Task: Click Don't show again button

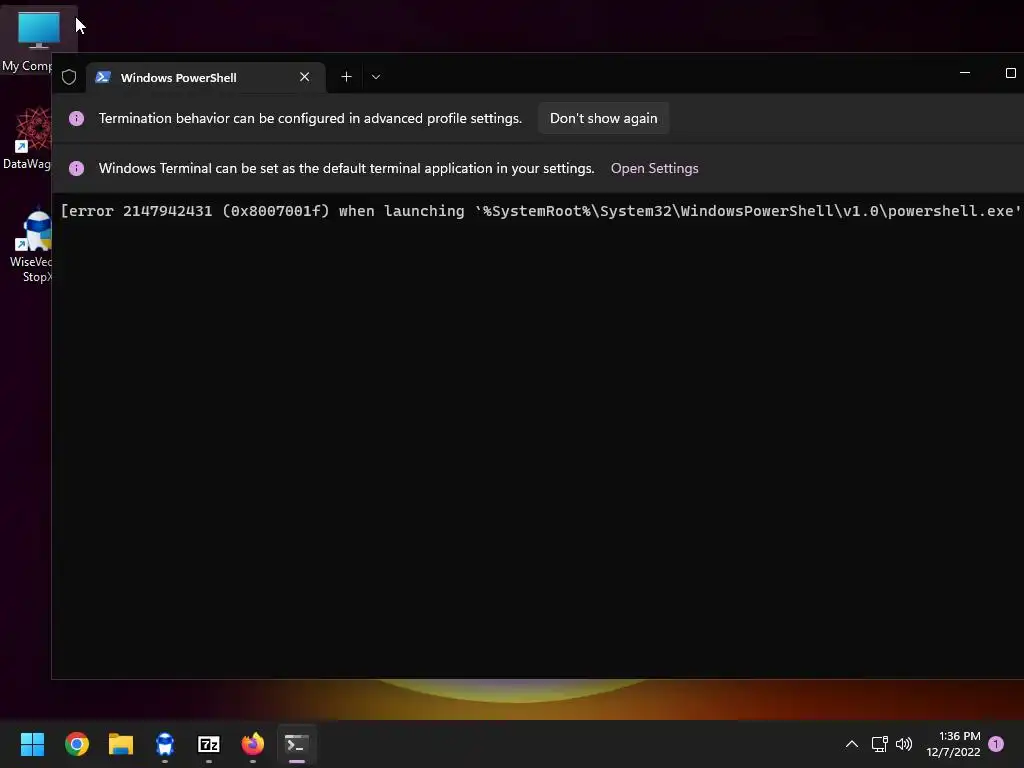Action: tap(603, 118)
